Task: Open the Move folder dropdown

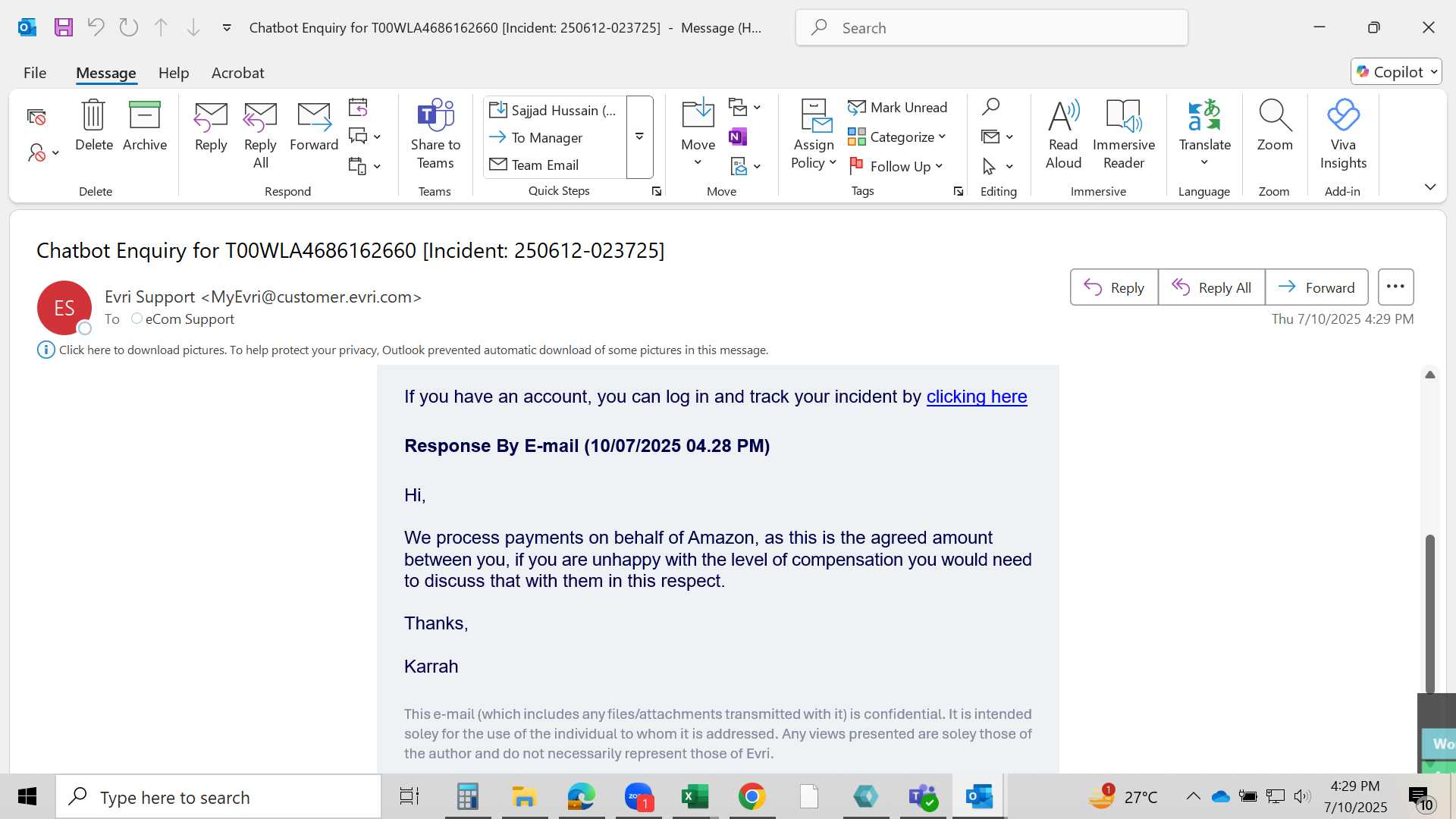Action: 698,133
